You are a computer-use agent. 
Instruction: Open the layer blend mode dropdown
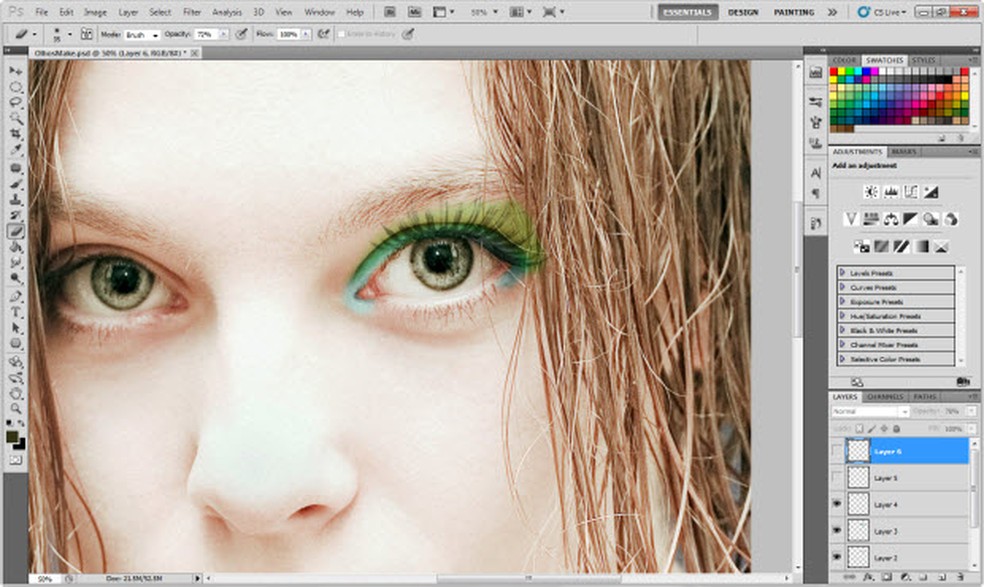pos(869,411)
